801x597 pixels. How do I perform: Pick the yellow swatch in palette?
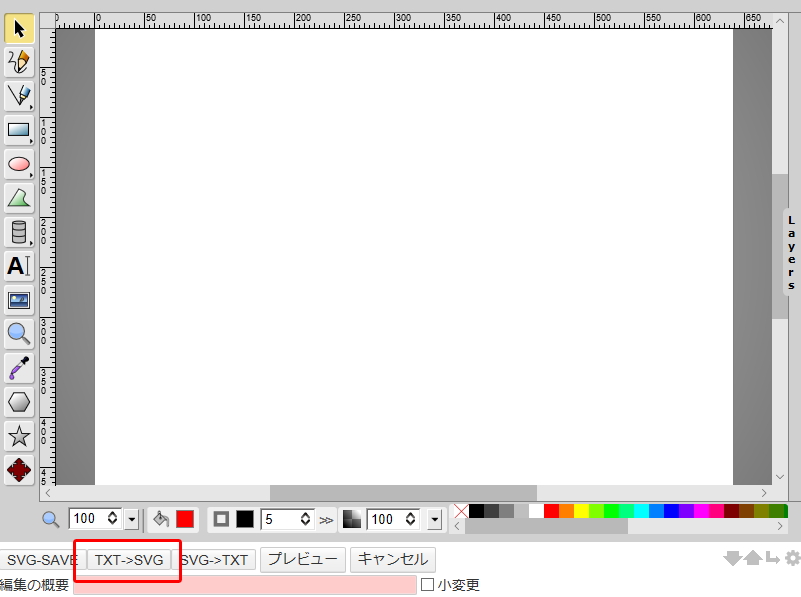click(581, 511)
